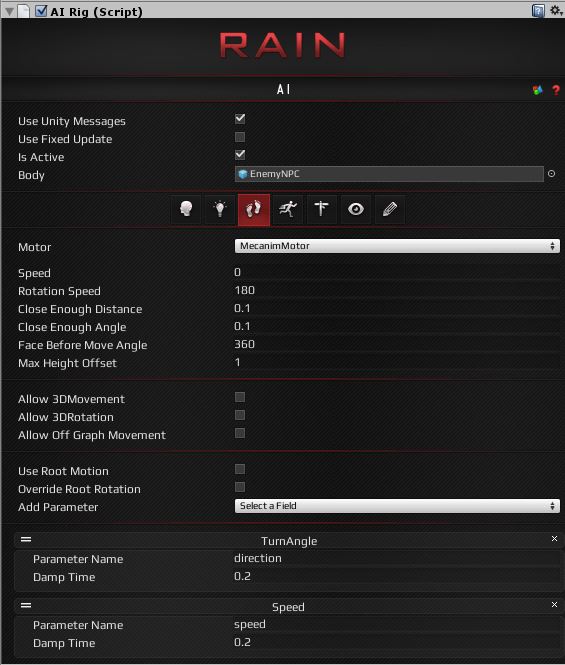Click the colorful icon beside red help
Image resolution: width=565 pixels, height=665 pixels.
coord(537,90)
